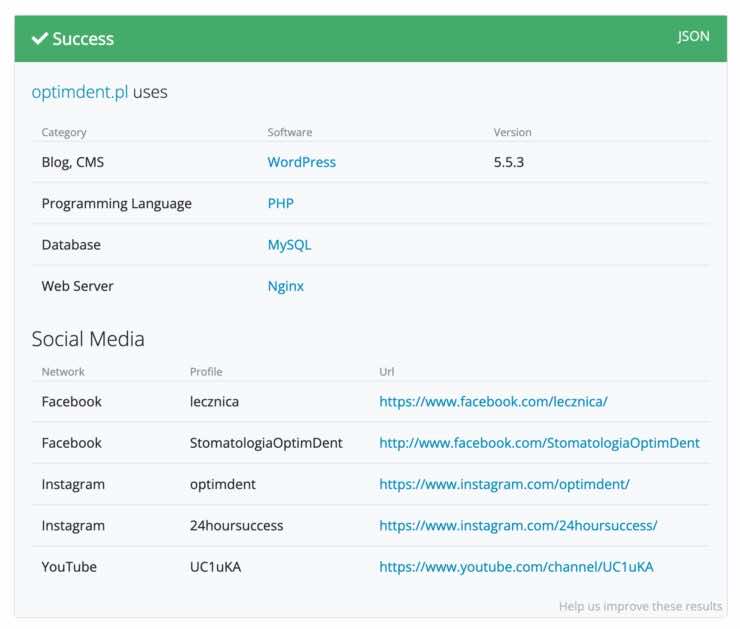Screen dimensions: 740x629
Task: Select the 'Facebook' cell in lecznica row
Action: tap(71, 402)
